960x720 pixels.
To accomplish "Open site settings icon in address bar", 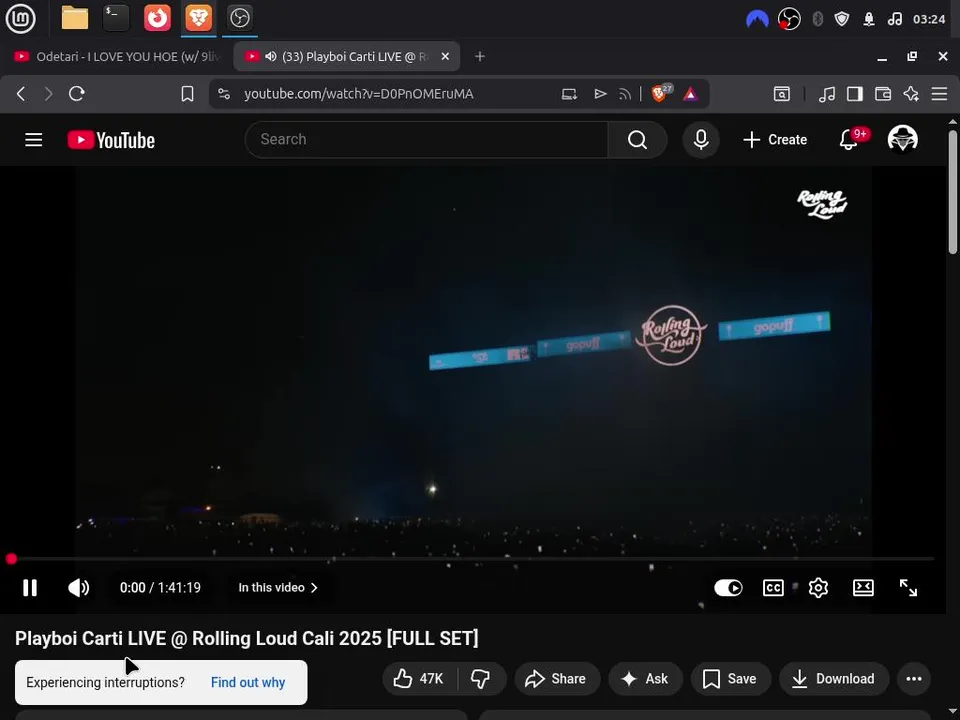I will (224, 94).
